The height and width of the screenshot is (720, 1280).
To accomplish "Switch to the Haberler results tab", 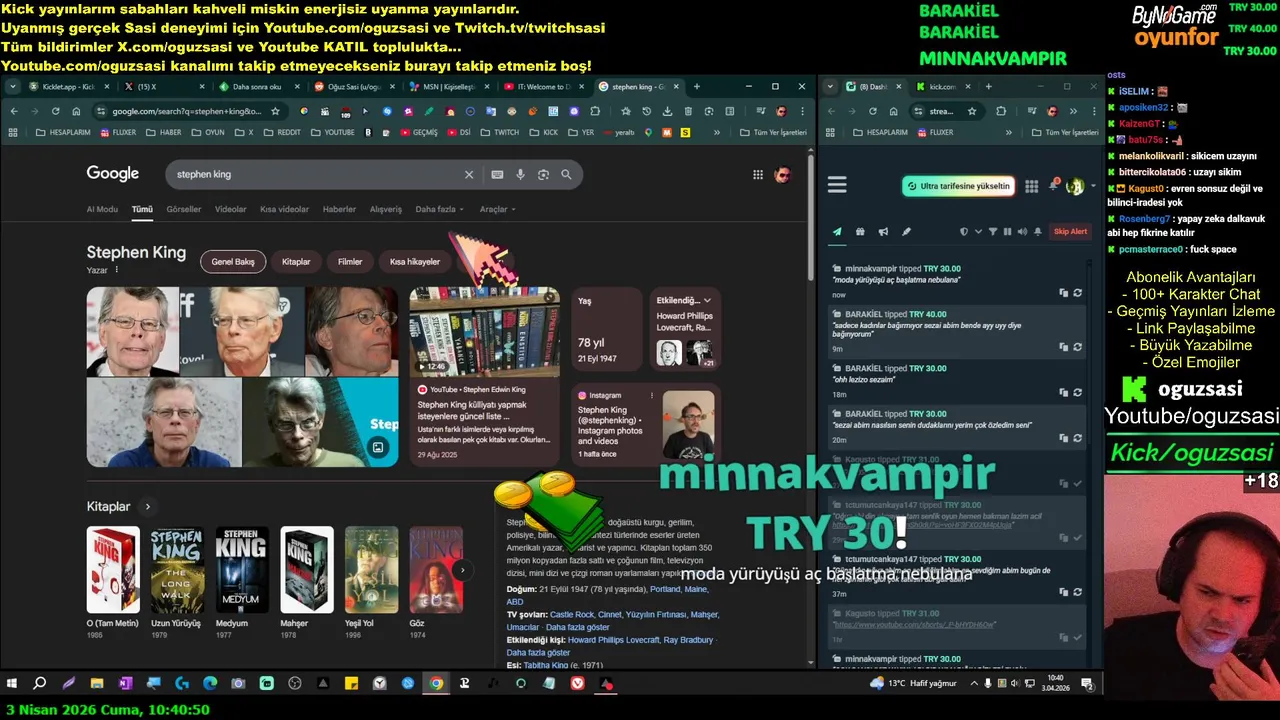I will pos(339,209).
